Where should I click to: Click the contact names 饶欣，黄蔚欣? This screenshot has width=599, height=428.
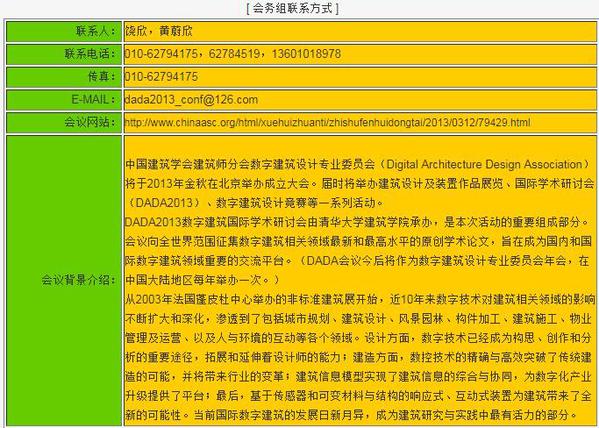(x=159, y=31)
